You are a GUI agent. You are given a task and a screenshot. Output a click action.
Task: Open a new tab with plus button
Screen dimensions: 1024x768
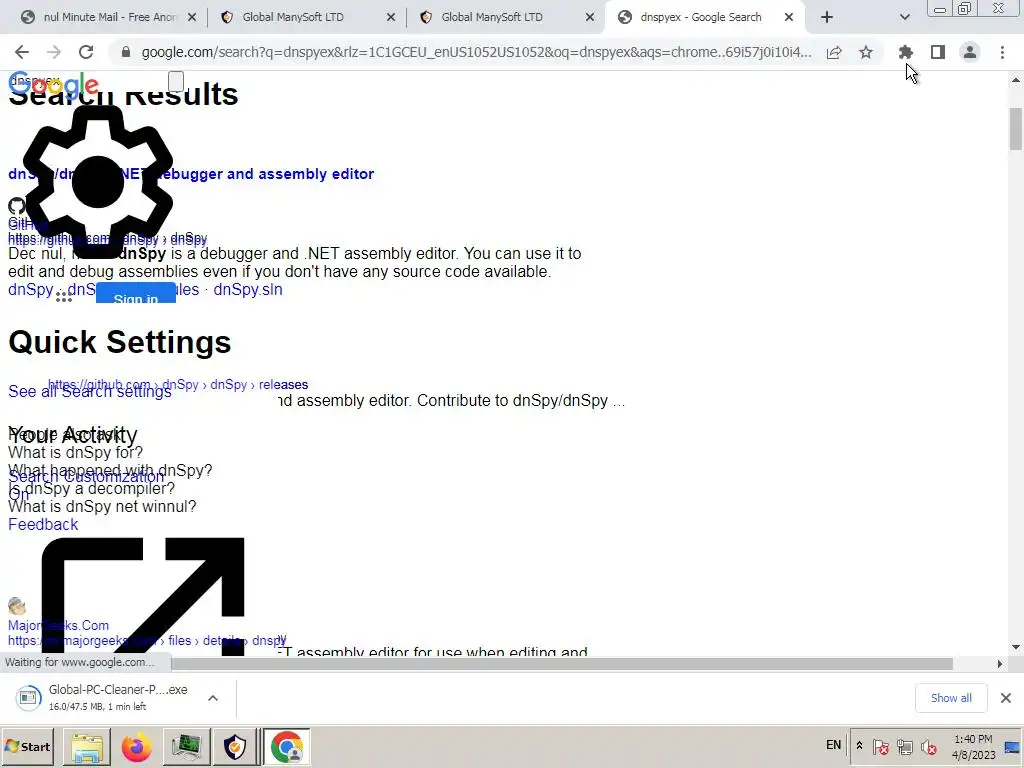pyautogui.click(x=827, y=17)
